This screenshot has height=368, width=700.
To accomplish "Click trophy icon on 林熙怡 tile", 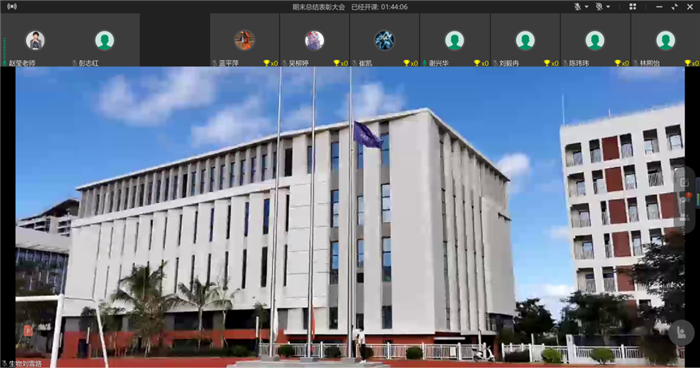I will click(x=688, y=63).
